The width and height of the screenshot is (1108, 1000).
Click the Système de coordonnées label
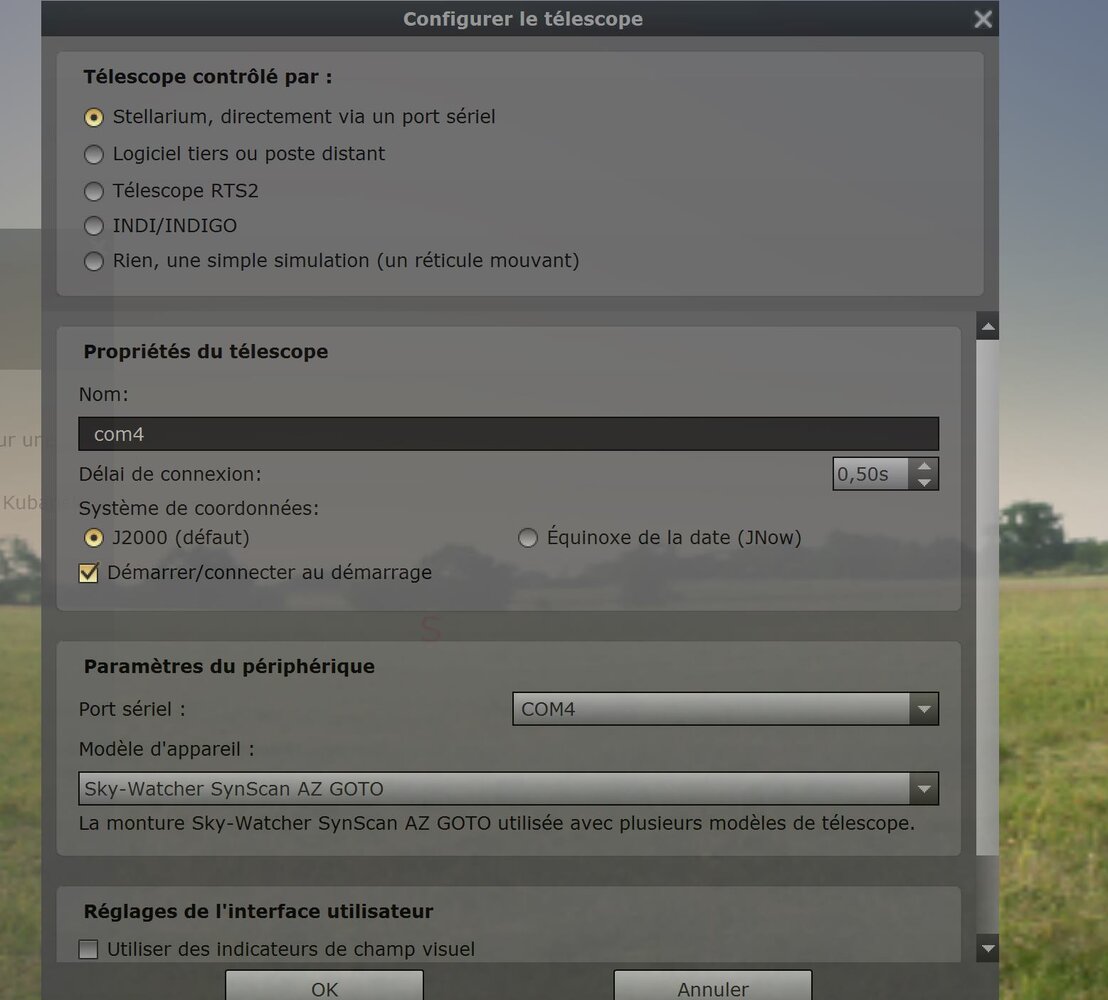pos(199,508)
